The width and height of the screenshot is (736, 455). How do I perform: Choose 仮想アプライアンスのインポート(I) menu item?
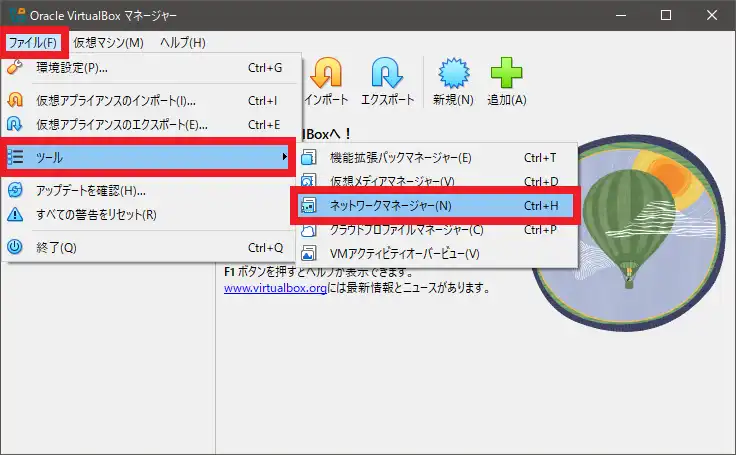(115, 100)
